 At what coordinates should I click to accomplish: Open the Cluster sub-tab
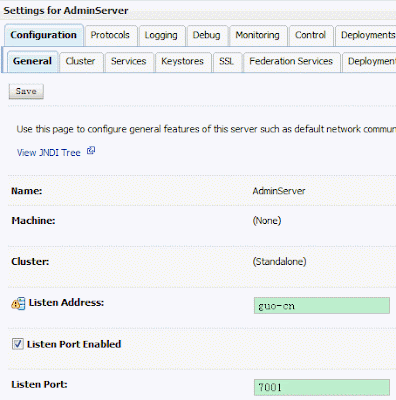(x=80, y=61)
